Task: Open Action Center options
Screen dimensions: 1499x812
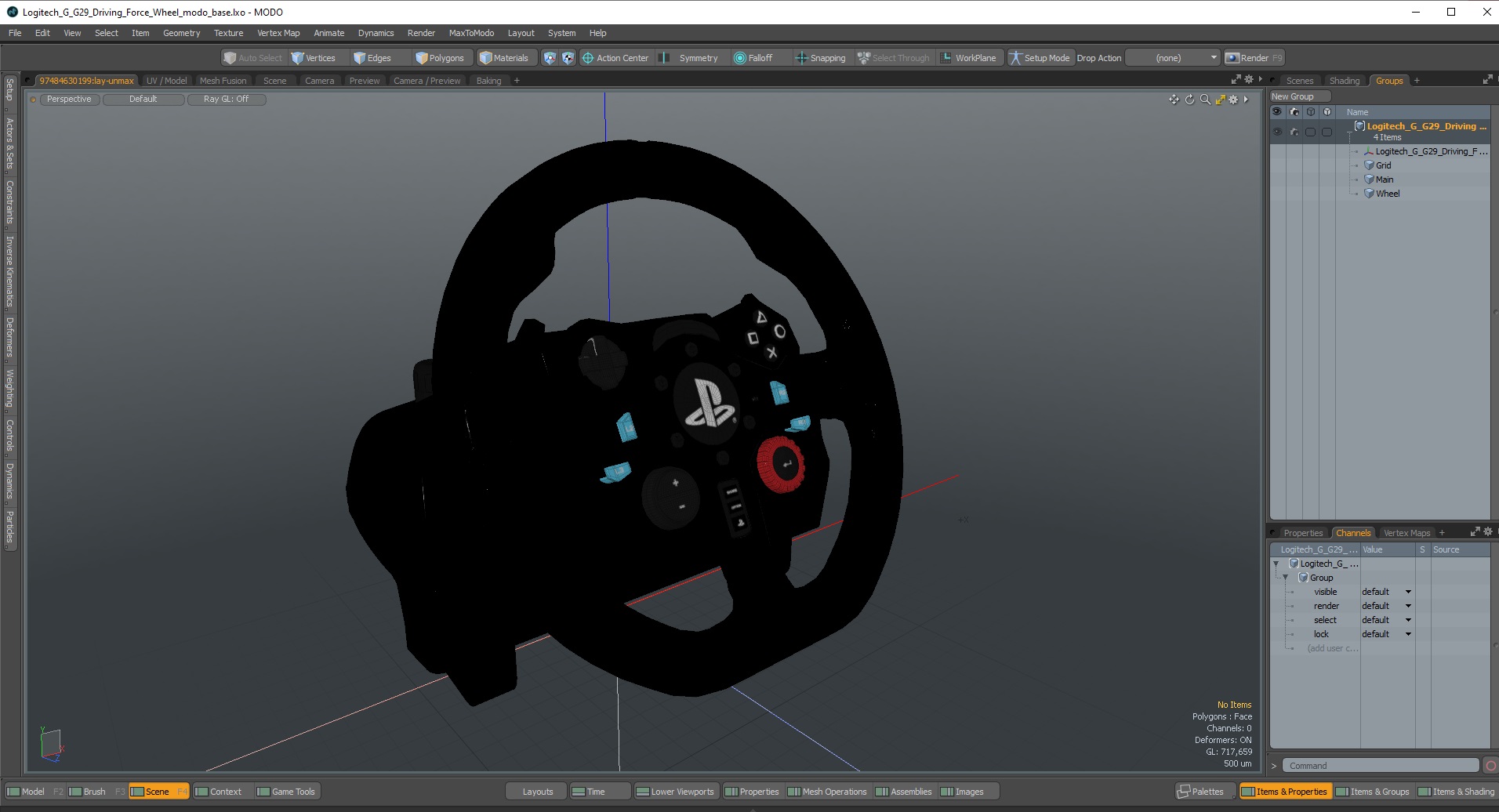Action: tap(615, 58)
